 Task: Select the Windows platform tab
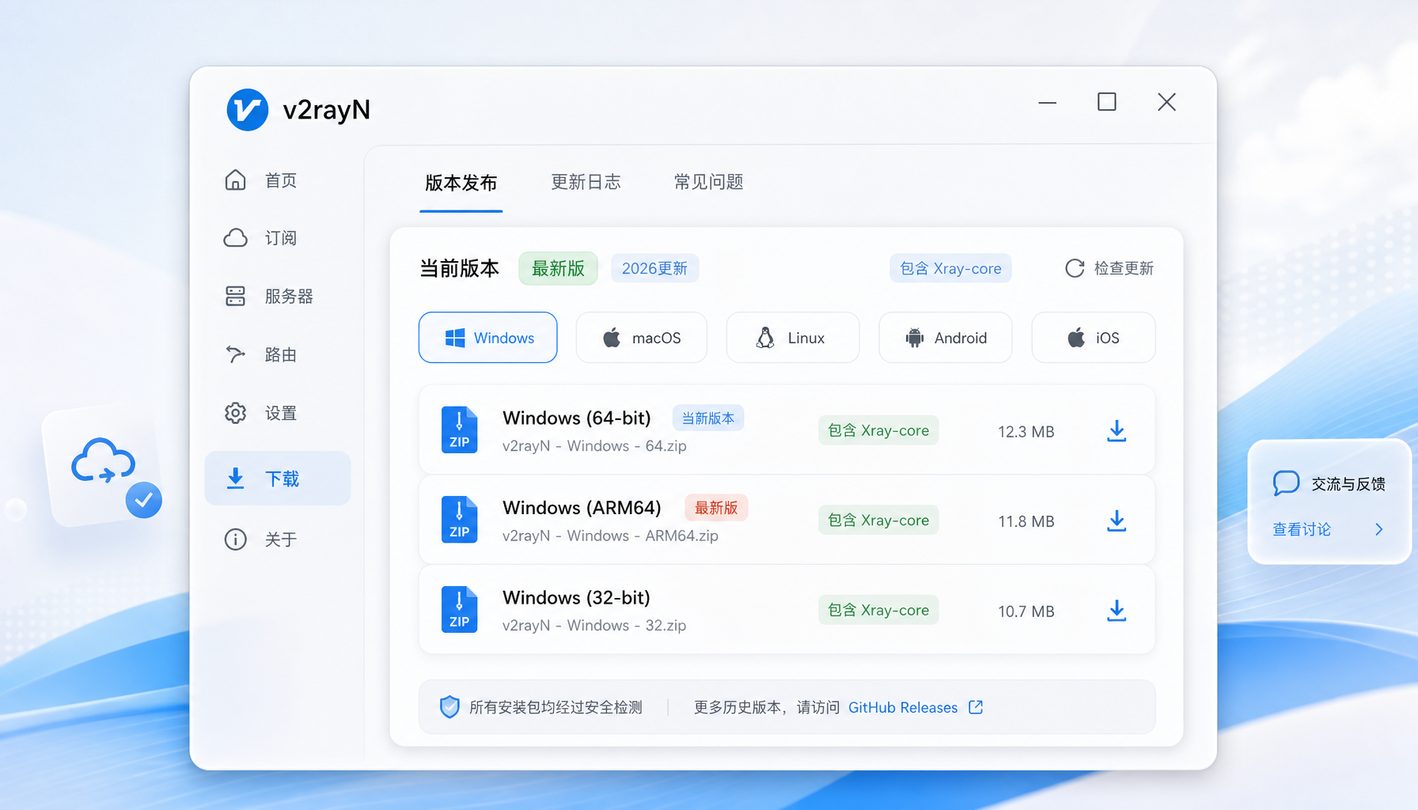488,338
